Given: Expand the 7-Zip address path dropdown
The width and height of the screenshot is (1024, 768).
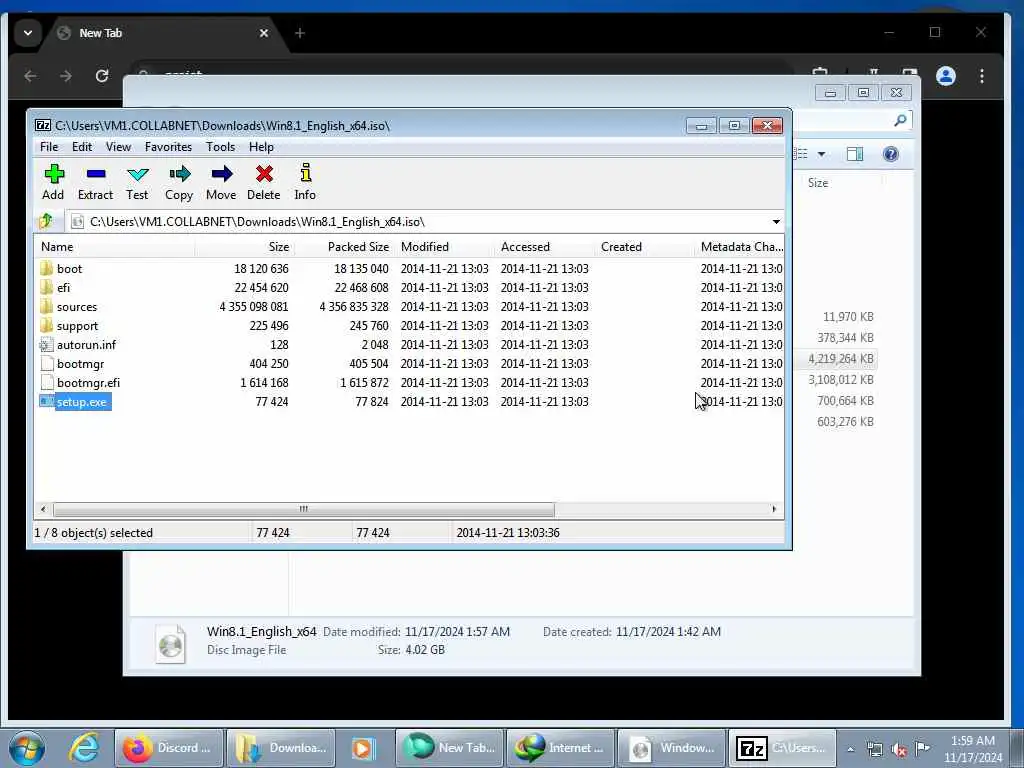Looking at the screenshot, I should 776,222.
